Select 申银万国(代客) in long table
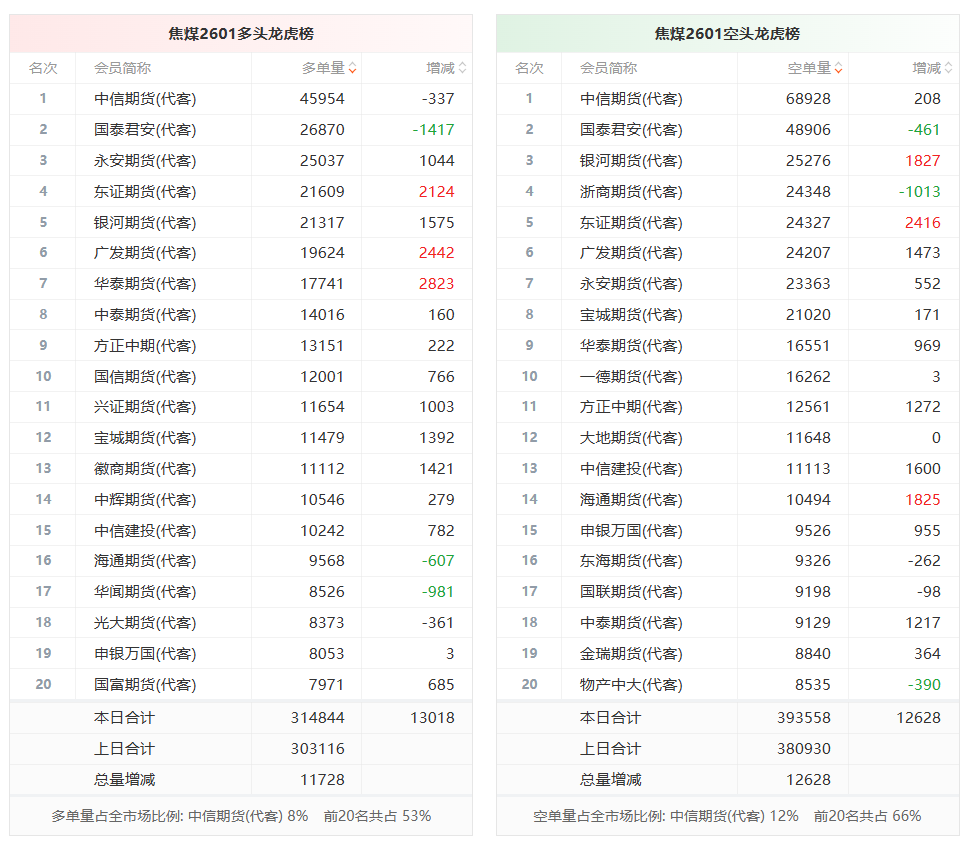This screenshot has height=850, width=968. tap(145, 653)
